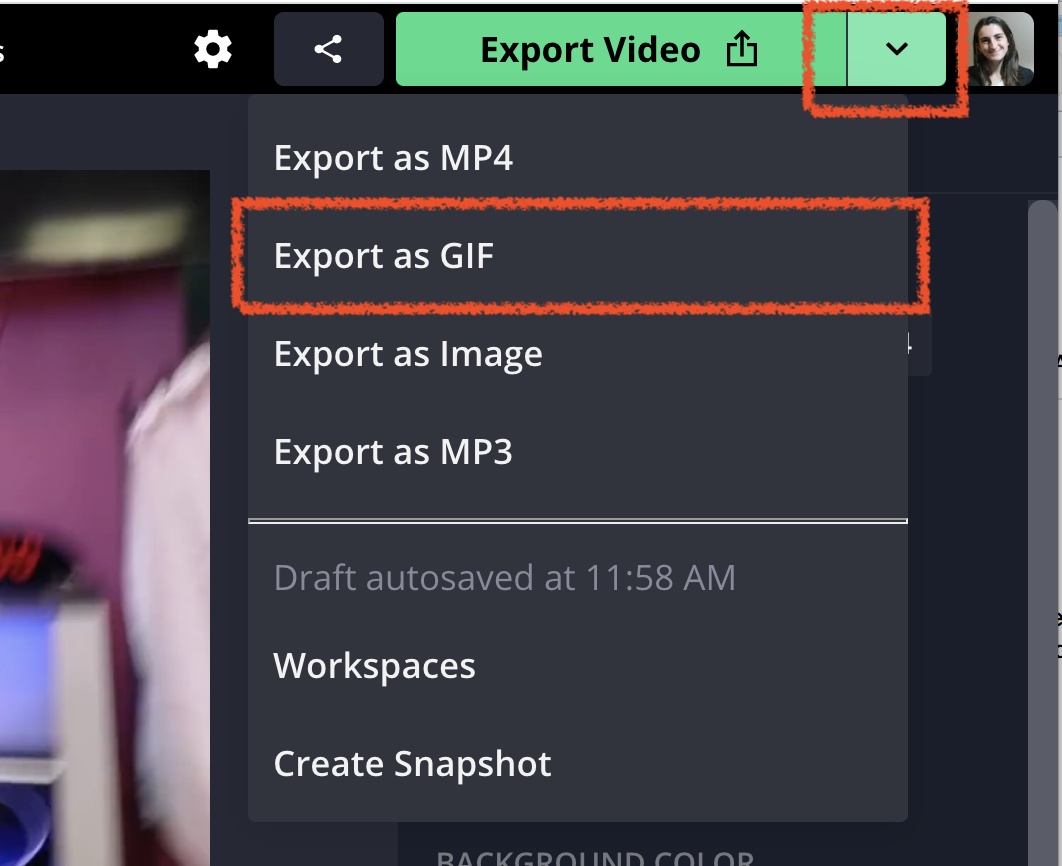The width and height of the screenshot is (1062, 866).
Task: Click the Draft autosaved at 11:58 AM text
Action: tap(504, 577)
